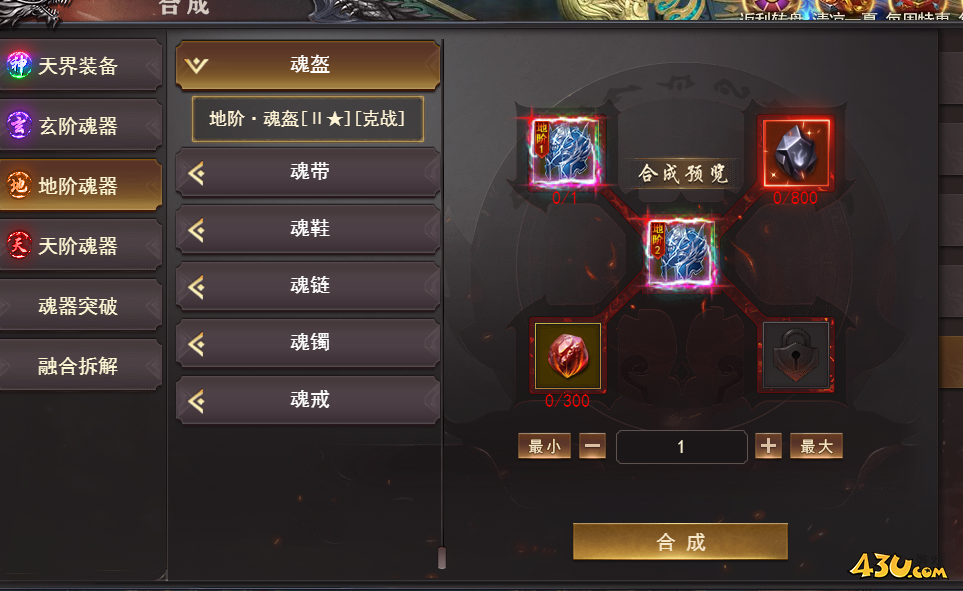
Task: Collapse the 魂盔 category
Action: point(308,65)
